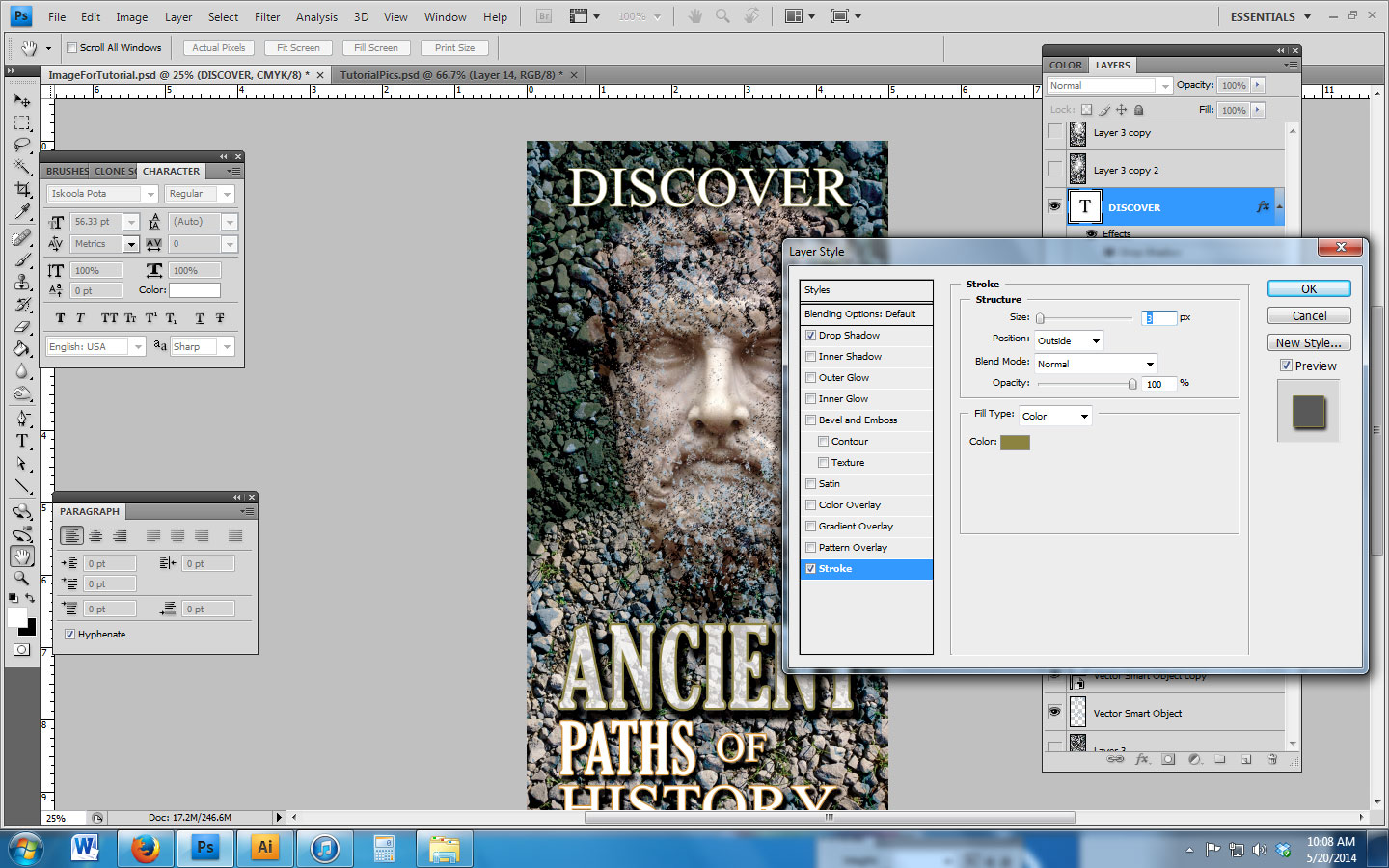Select the Pen tool

[x=22, y=419]
